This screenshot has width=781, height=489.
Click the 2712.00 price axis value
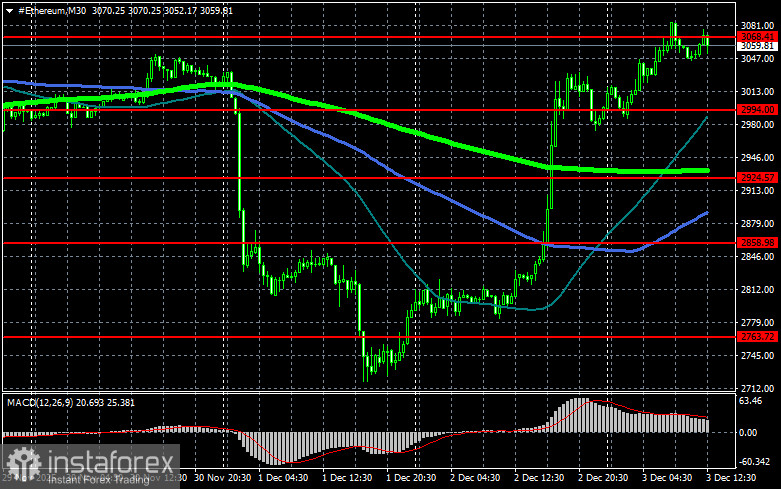pyautogui.click(x=758, y=388)
